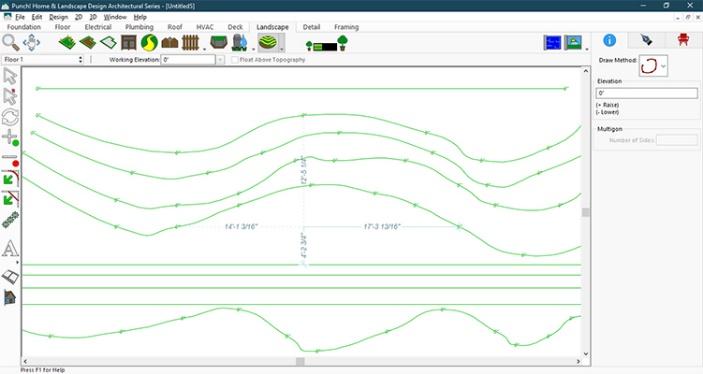Expand the view icons options arrow
703x374 pixels.
586,48
